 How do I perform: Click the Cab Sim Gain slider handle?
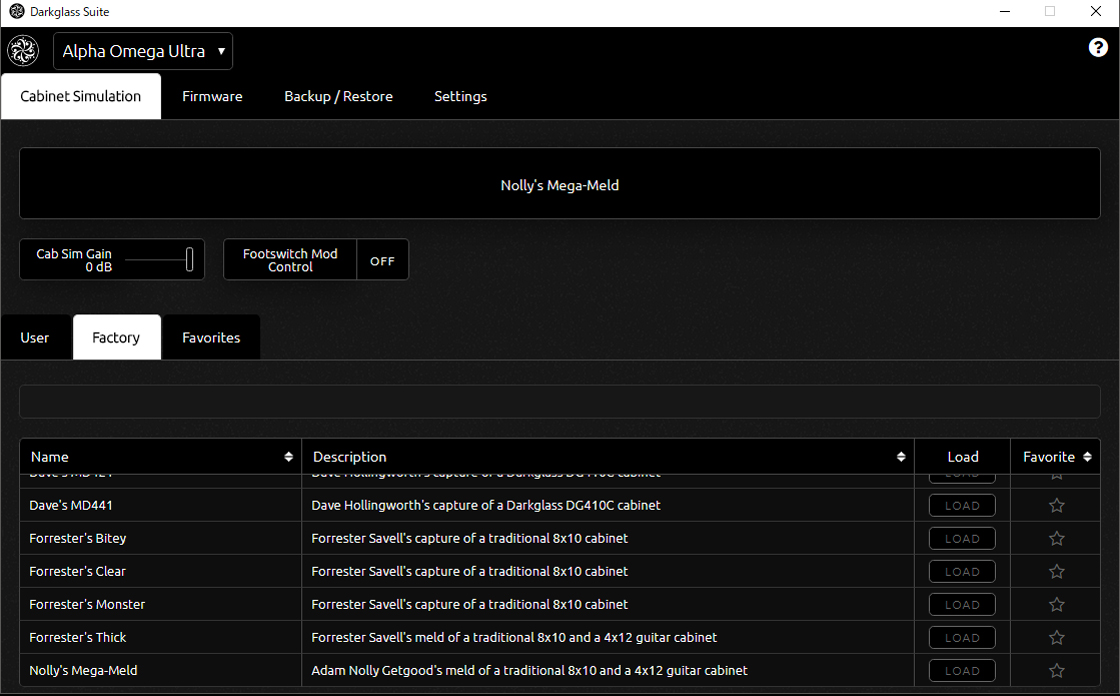click(x=189, y=260)
